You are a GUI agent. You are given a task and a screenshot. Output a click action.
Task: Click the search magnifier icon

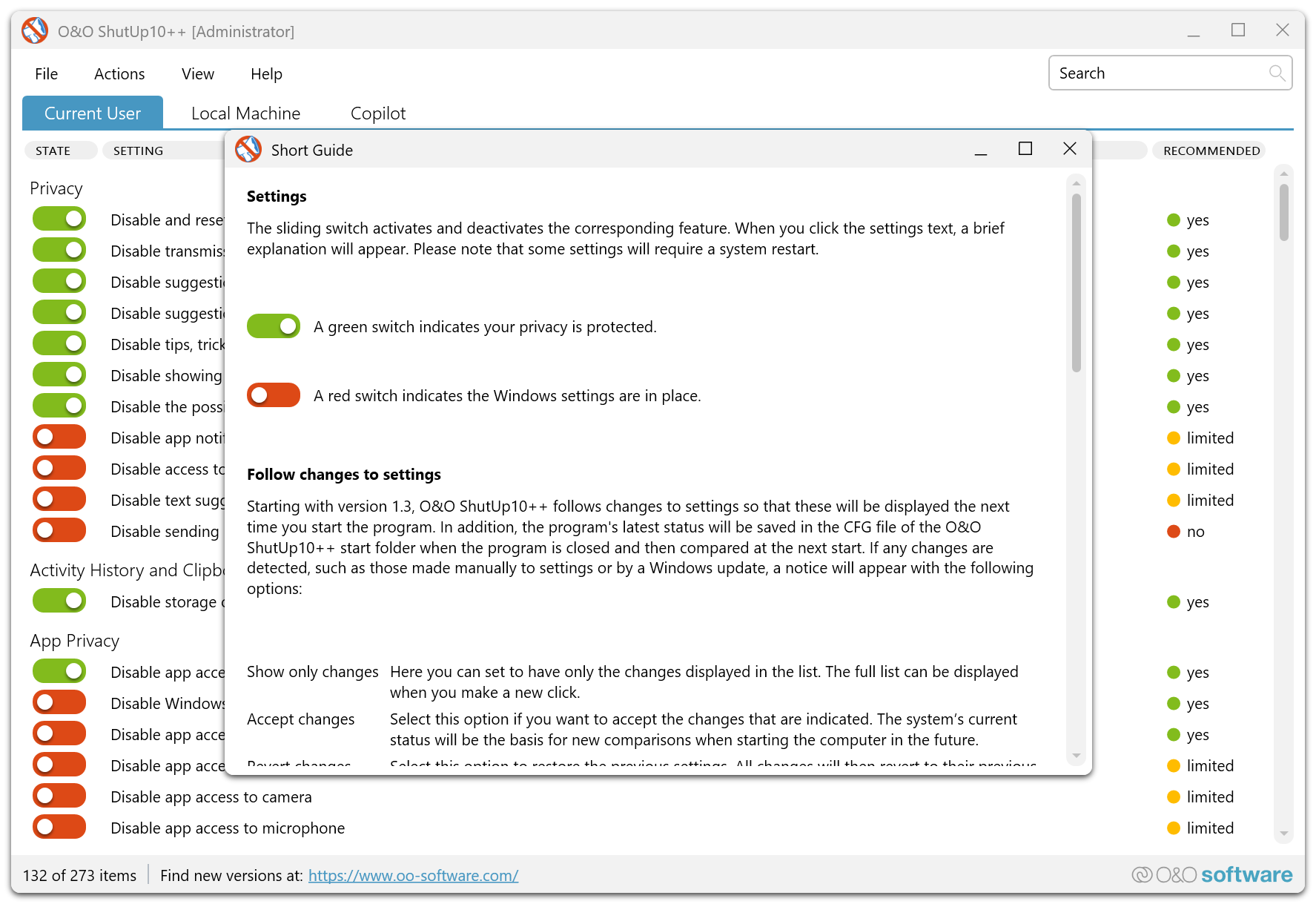tap(1276, 73)
